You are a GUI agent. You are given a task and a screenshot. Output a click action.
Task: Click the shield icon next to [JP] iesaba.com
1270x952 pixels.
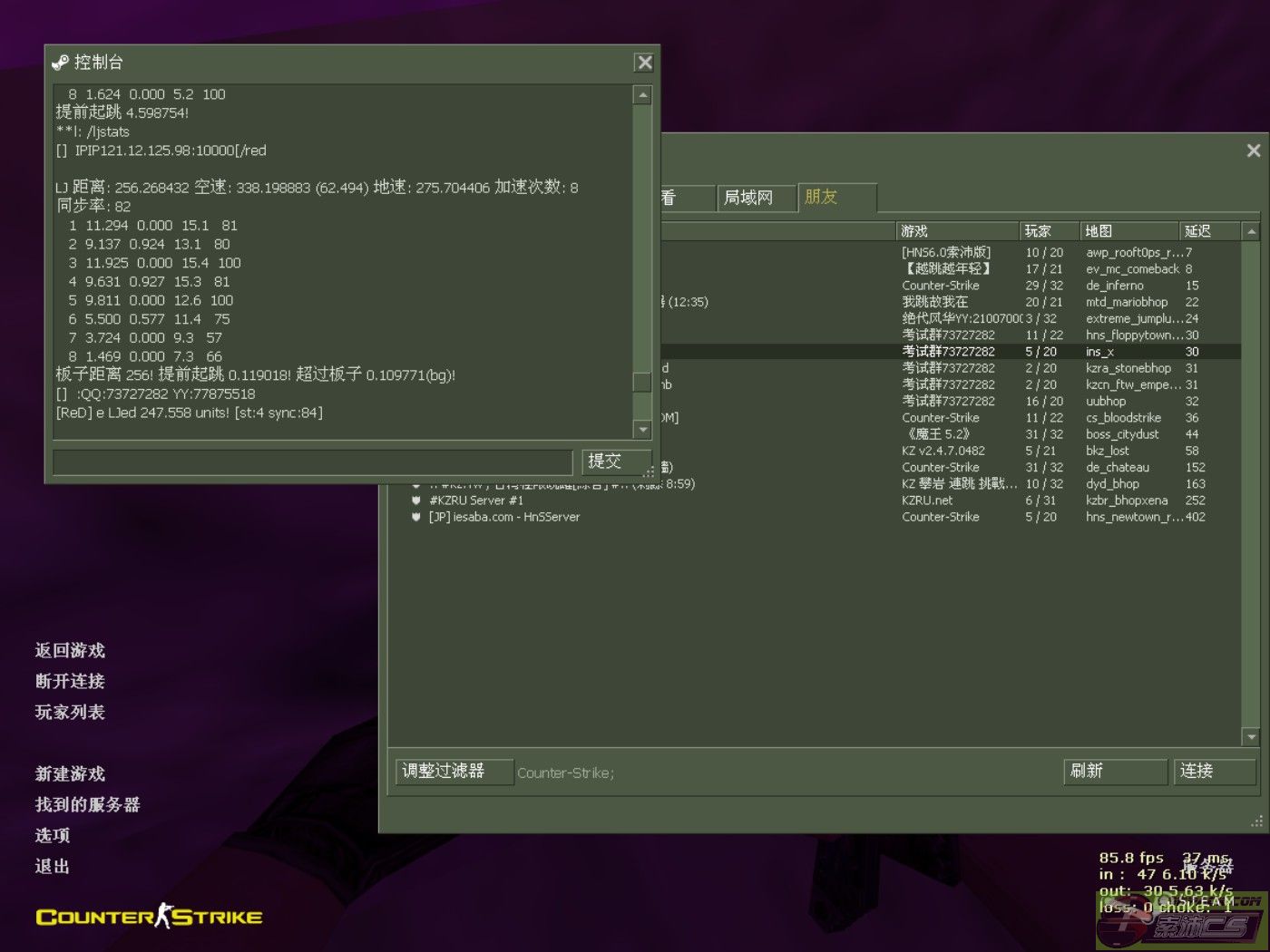(416, 517)
